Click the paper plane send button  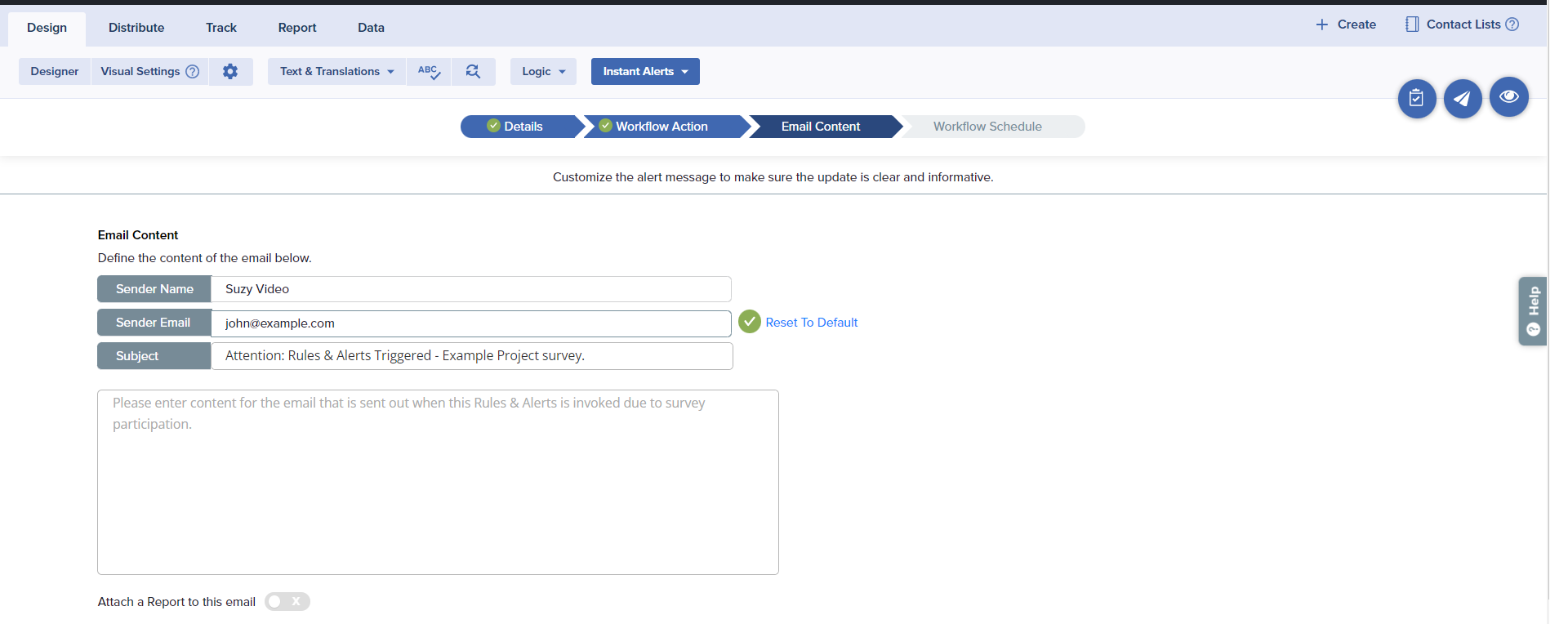pyautogui.click(x=1462, y=99)
